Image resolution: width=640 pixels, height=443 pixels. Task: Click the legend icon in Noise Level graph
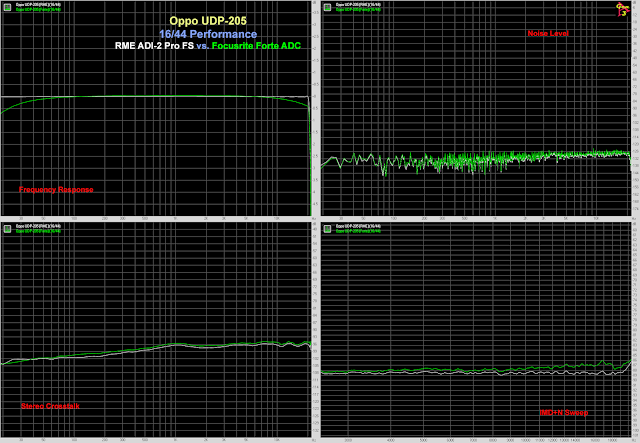pyautogui.click(x=327, y=7)
